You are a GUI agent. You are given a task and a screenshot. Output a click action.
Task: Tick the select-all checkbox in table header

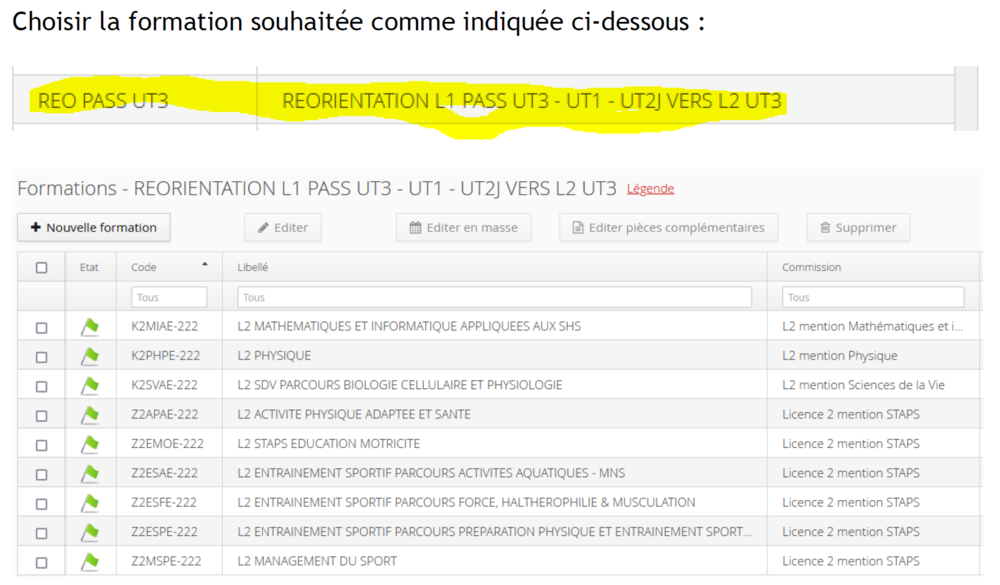41,268
